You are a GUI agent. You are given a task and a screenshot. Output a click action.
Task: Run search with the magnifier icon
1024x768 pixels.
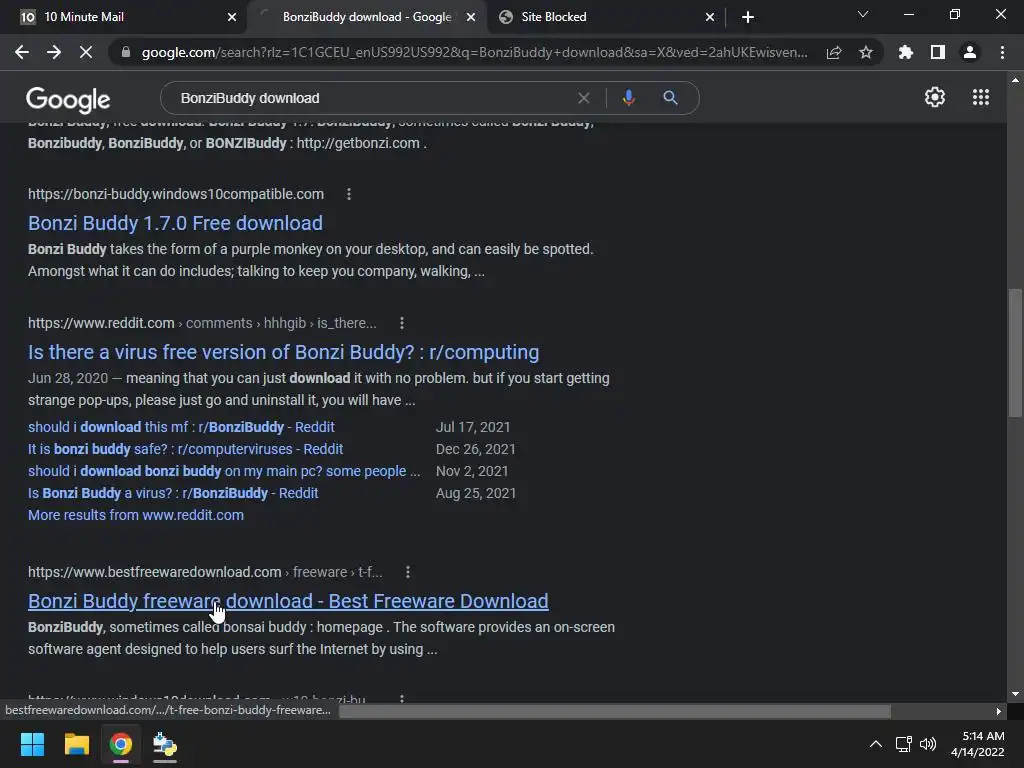(670, 98)
